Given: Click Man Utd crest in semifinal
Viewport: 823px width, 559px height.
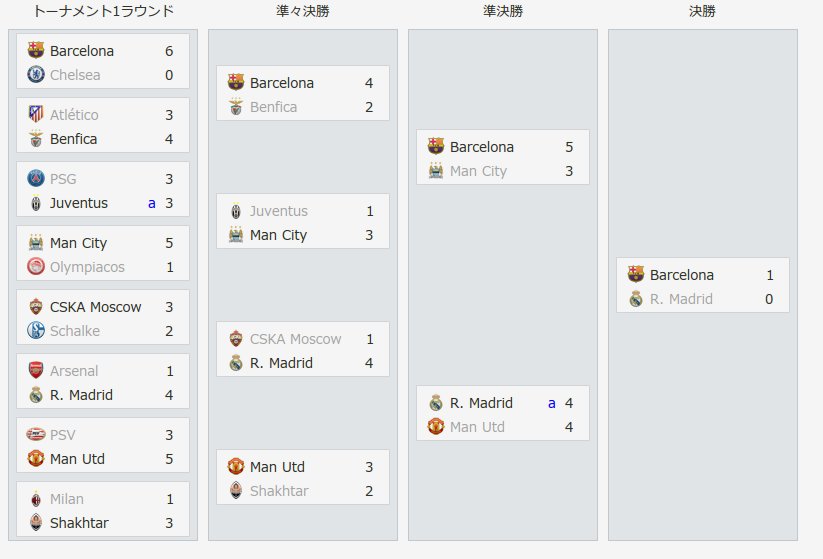Looking at the screenshot, I should (x=436, y=427).
